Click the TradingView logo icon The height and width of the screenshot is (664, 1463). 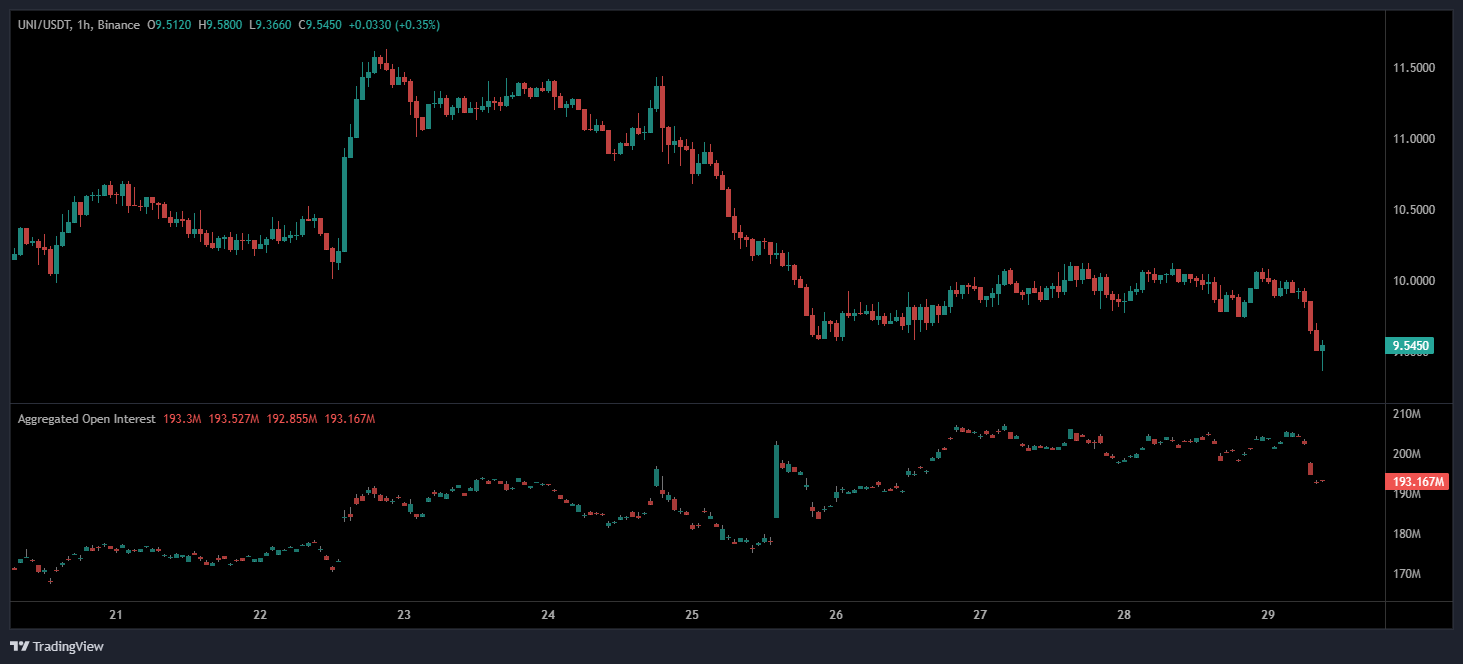(x=20, y=646)
